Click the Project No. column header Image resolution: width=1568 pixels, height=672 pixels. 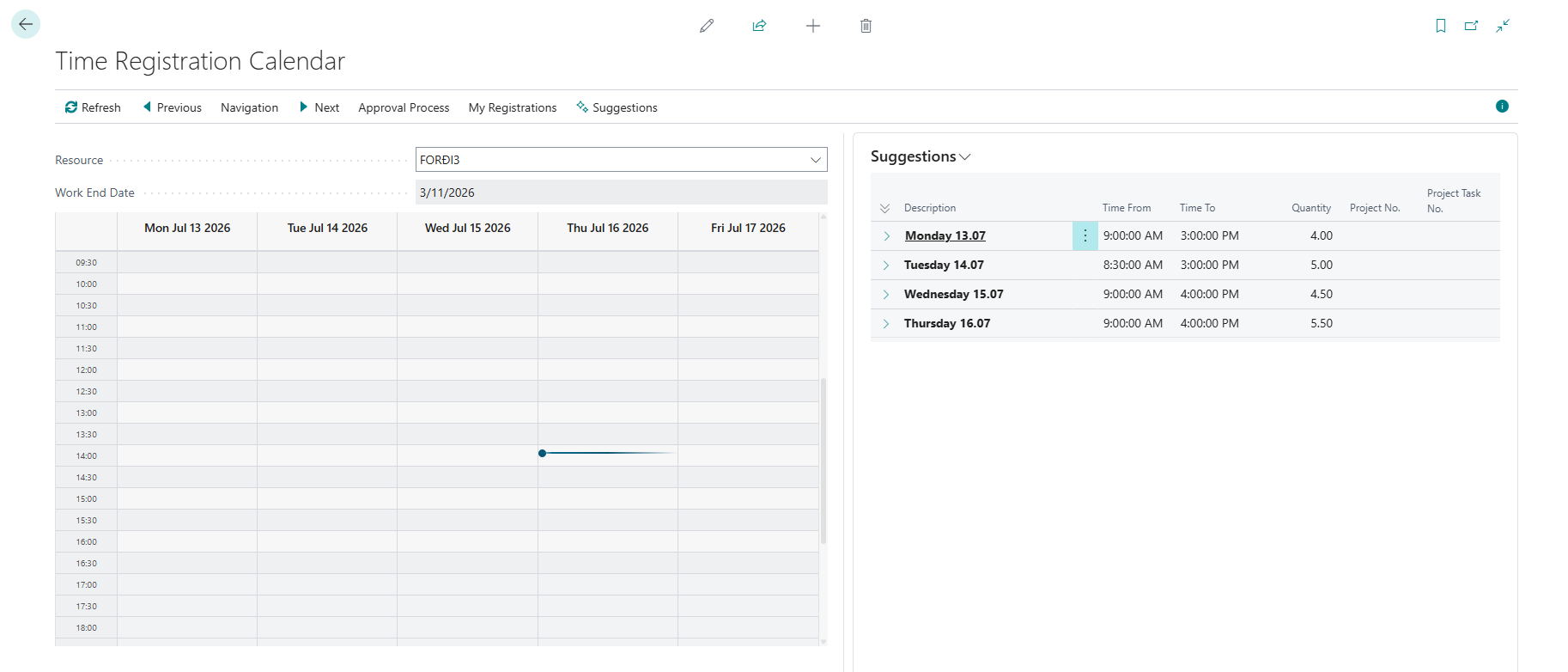coord(1375,208)
